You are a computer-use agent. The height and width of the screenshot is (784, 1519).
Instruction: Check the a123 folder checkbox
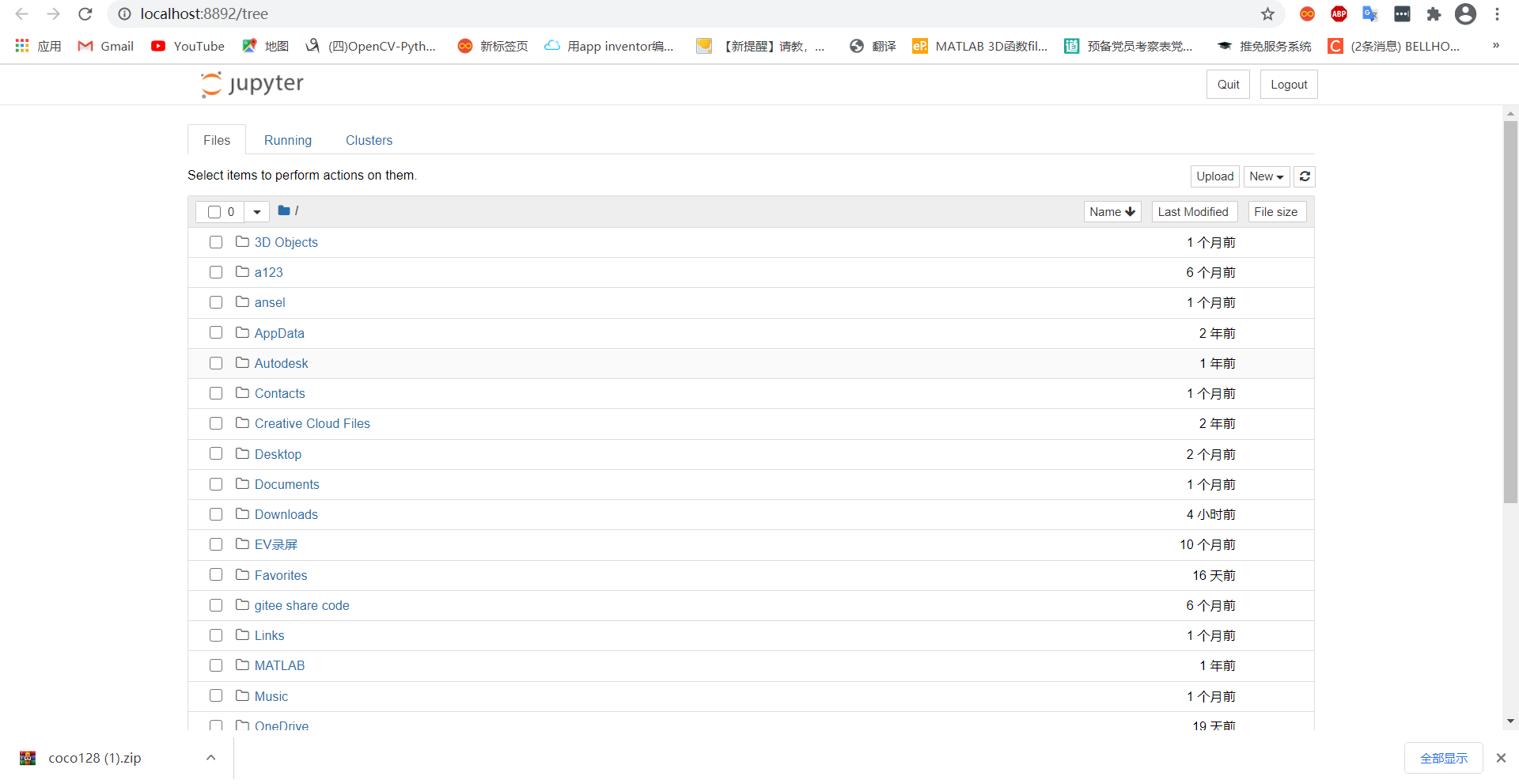coord(216,272)
